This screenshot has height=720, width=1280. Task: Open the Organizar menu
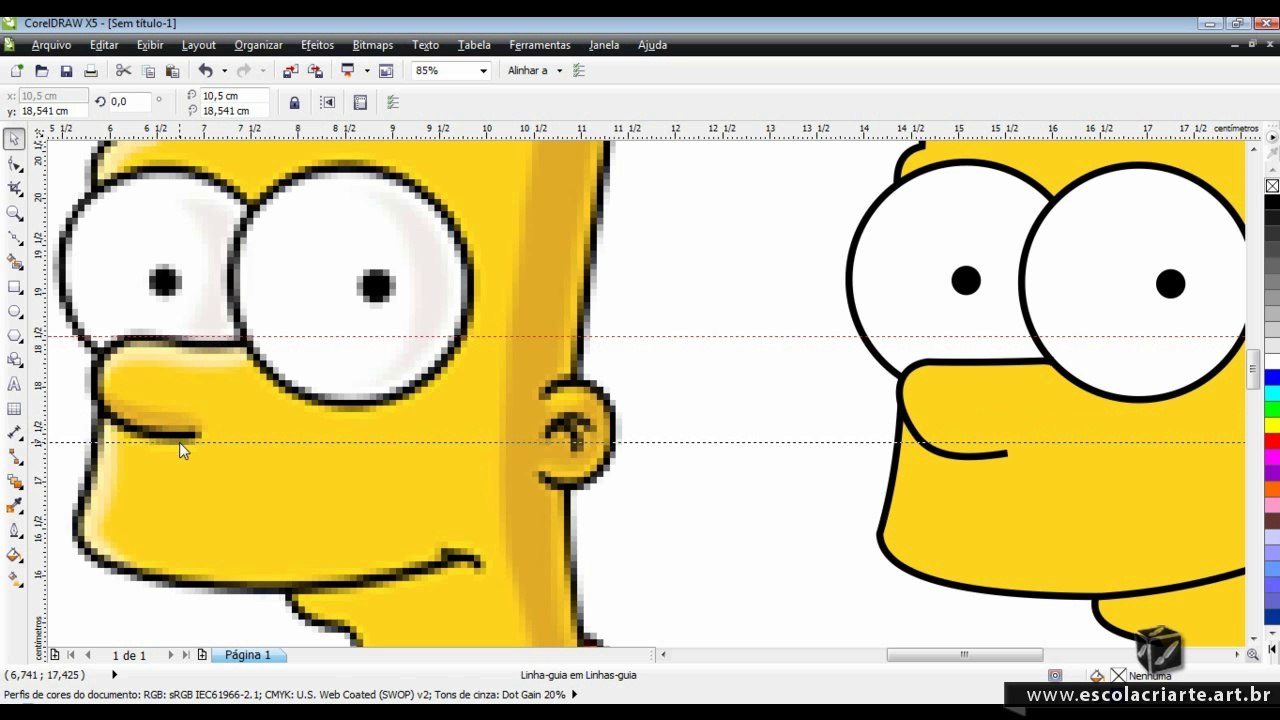258,45
